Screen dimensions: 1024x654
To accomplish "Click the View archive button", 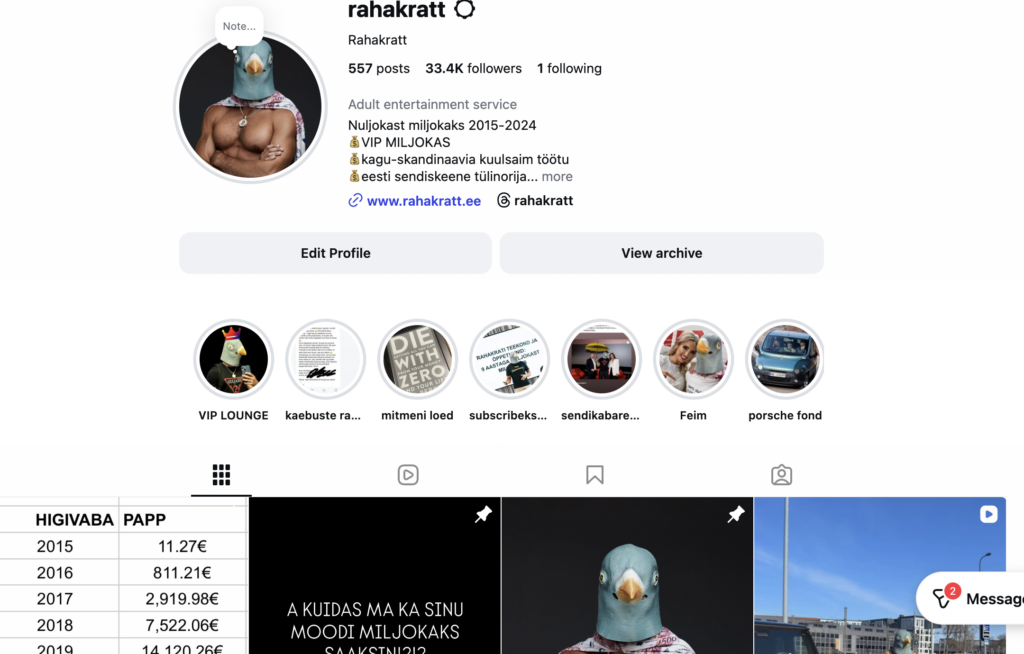I will coord(662,253).
